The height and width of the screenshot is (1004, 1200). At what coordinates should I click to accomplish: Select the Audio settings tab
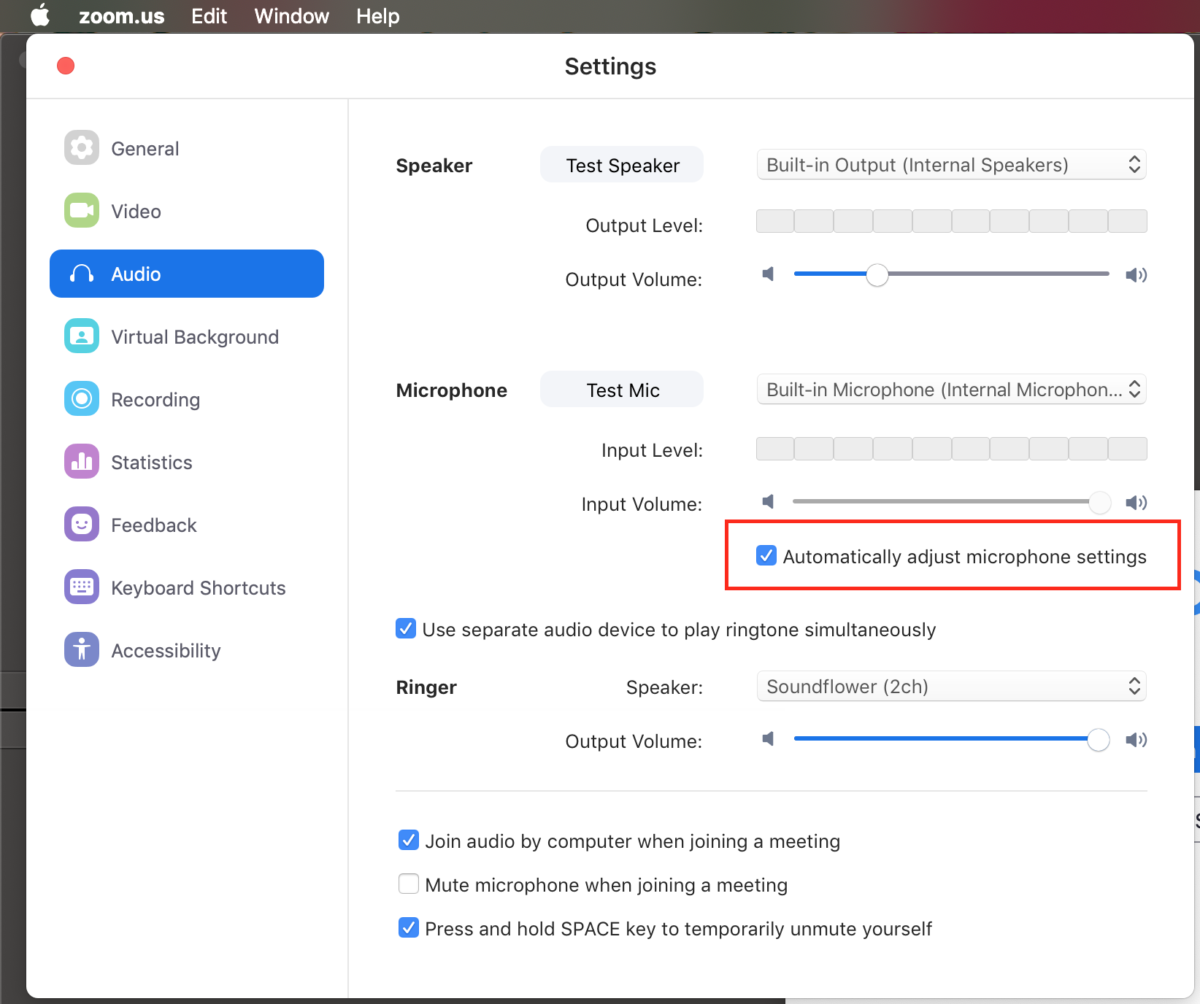point(187,274)
